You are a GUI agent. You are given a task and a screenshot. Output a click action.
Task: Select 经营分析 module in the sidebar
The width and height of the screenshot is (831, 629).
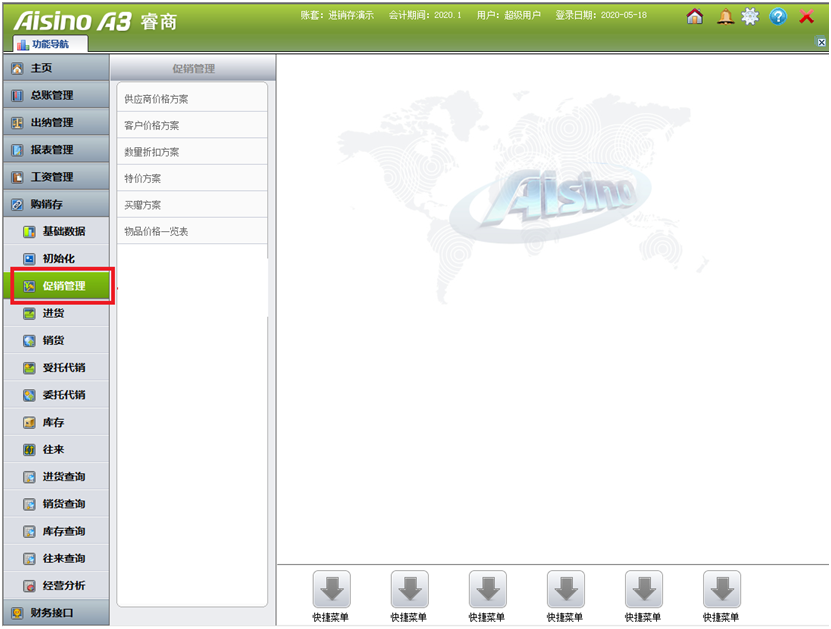63,585
